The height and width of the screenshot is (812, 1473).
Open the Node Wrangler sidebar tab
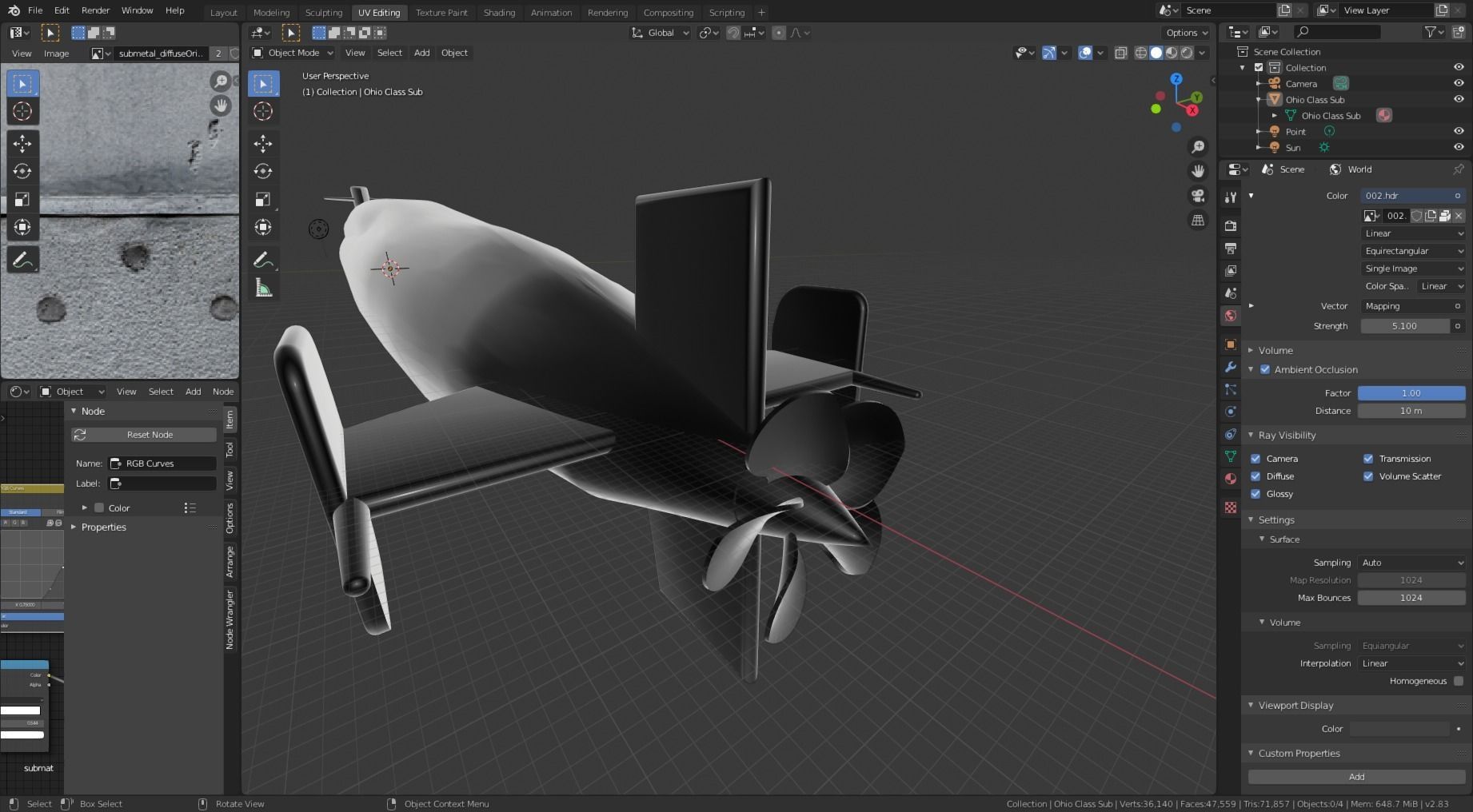coord(230,619)
